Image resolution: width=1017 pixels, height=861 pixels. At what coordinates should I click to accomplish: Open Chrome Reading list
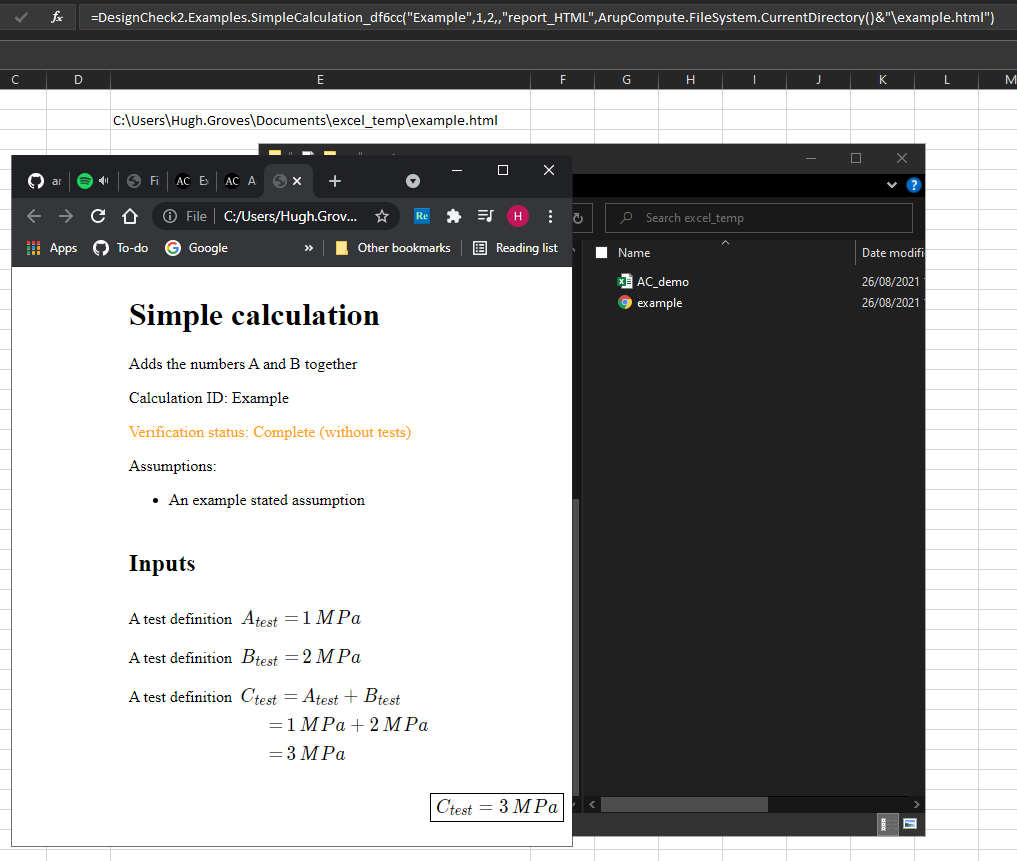click(516, 248)
